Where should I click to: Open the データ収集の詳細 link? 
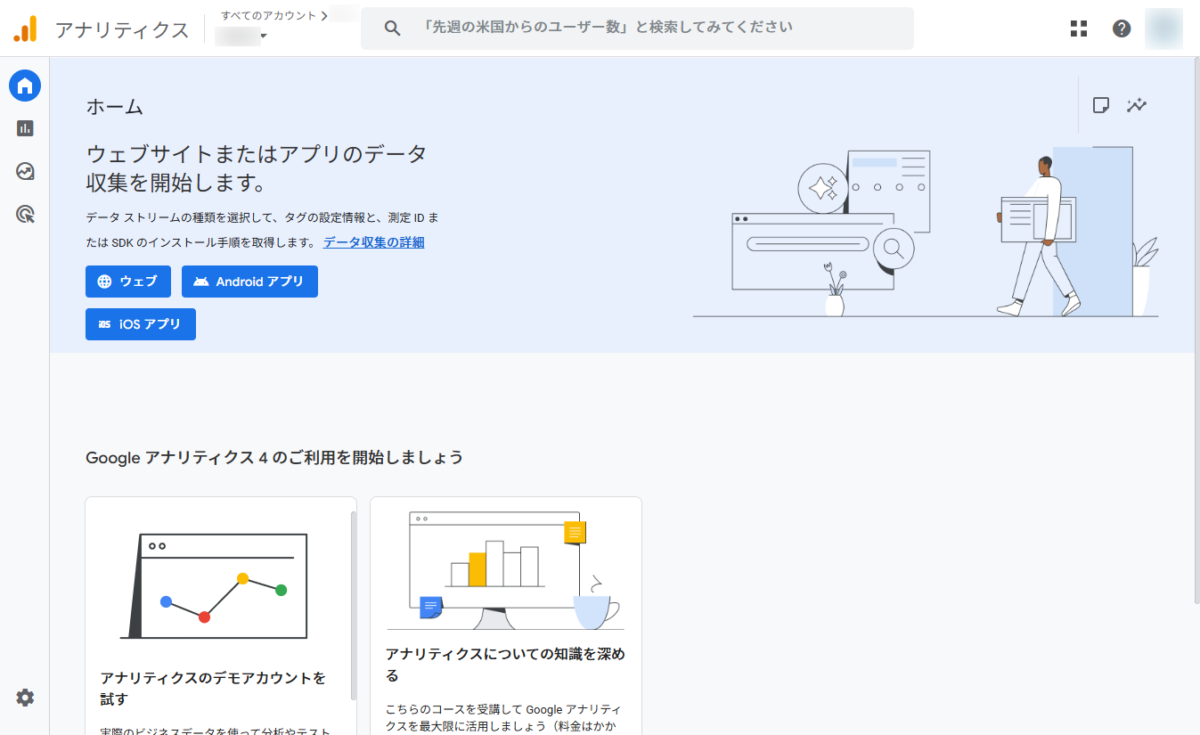click(373, 242)
